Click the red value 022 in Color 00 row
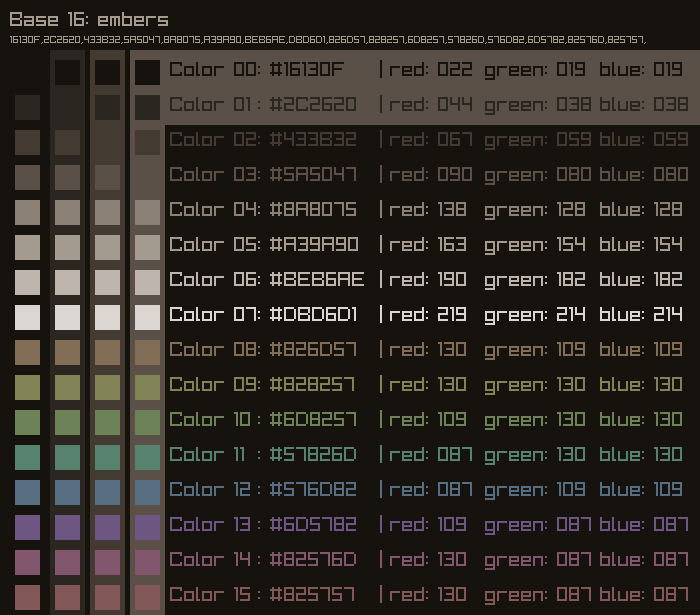The height and width of the screenshot is (615, 700). (451, 69)
